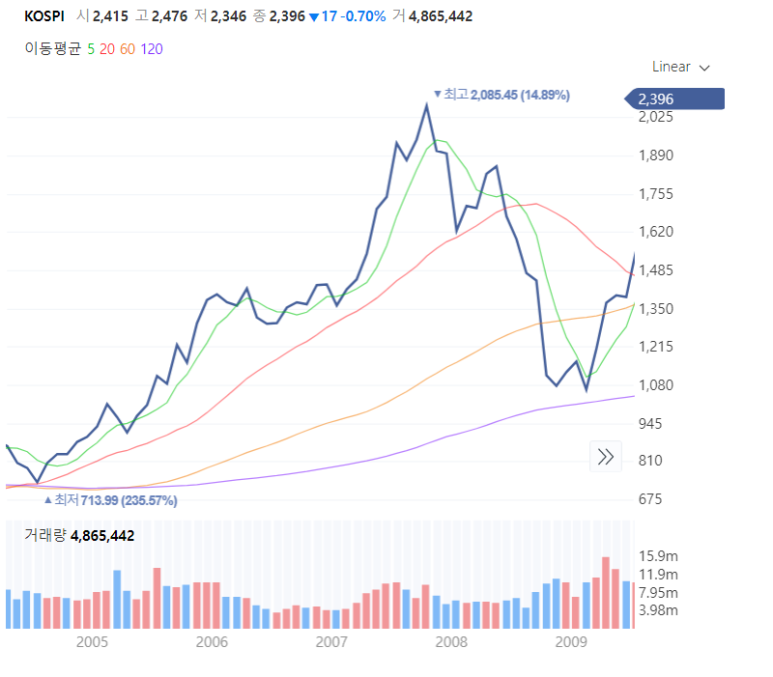Open the Linear scale dropdown

(x=681, y=67)
